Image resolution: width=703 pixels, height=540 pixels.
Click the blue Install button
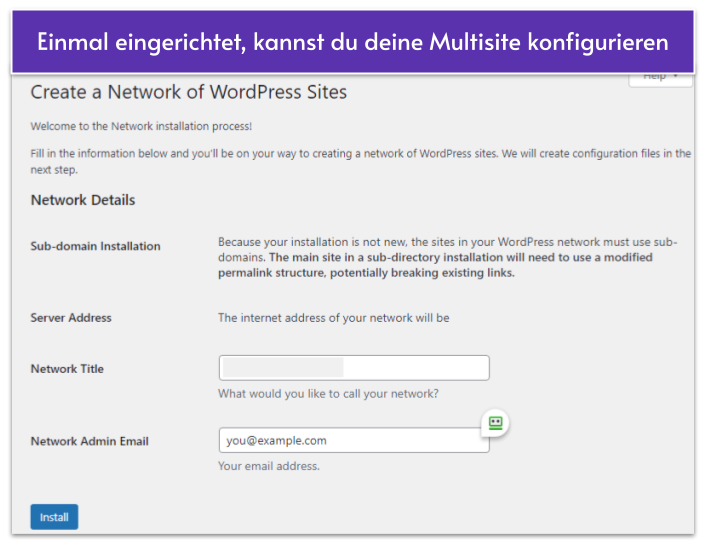coord(54,517)
